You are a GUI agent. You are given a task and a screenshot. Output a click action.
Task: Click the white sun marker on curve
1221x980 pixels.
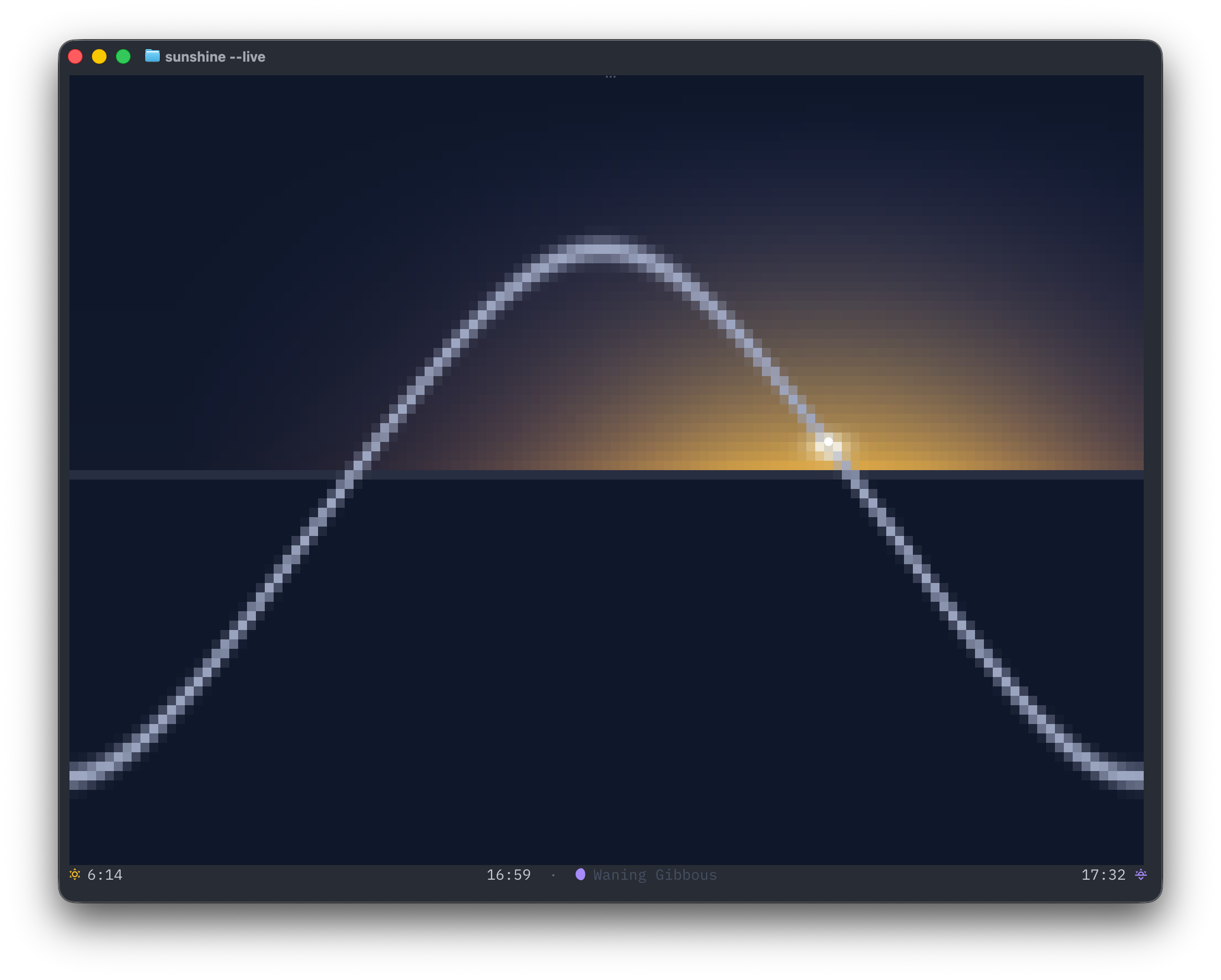click(x=828, y=441)
